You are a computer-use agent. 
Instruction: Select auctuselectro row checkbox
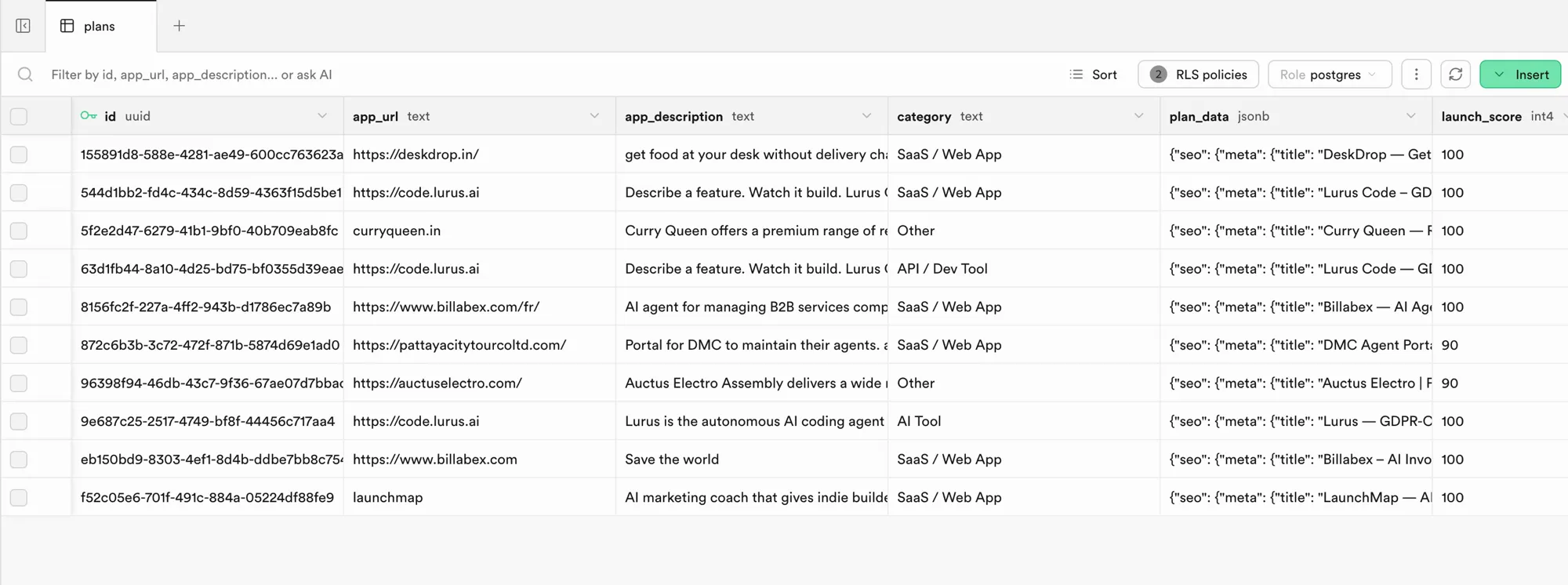[19, 383]
